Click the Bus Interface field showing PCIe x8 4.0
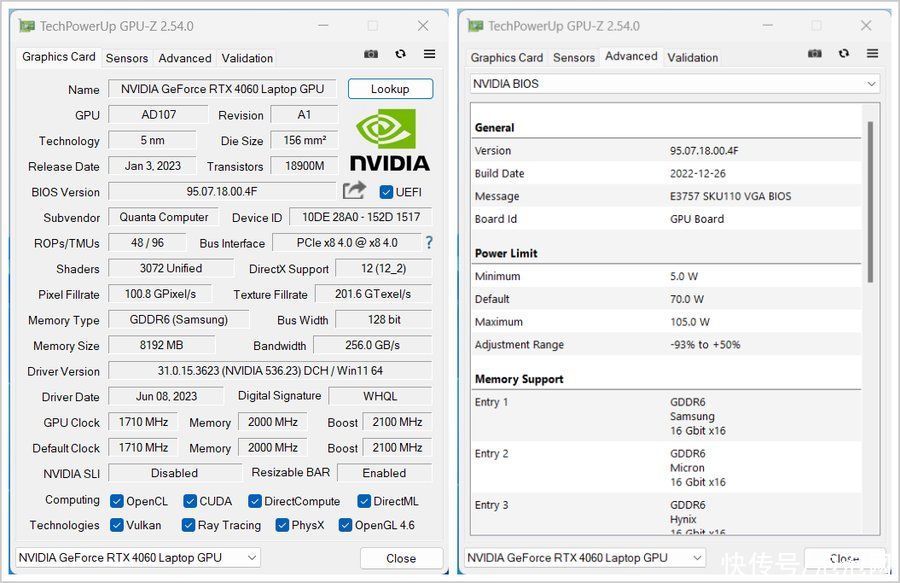The width and height of the screenshot is (900, 583). 347,243
